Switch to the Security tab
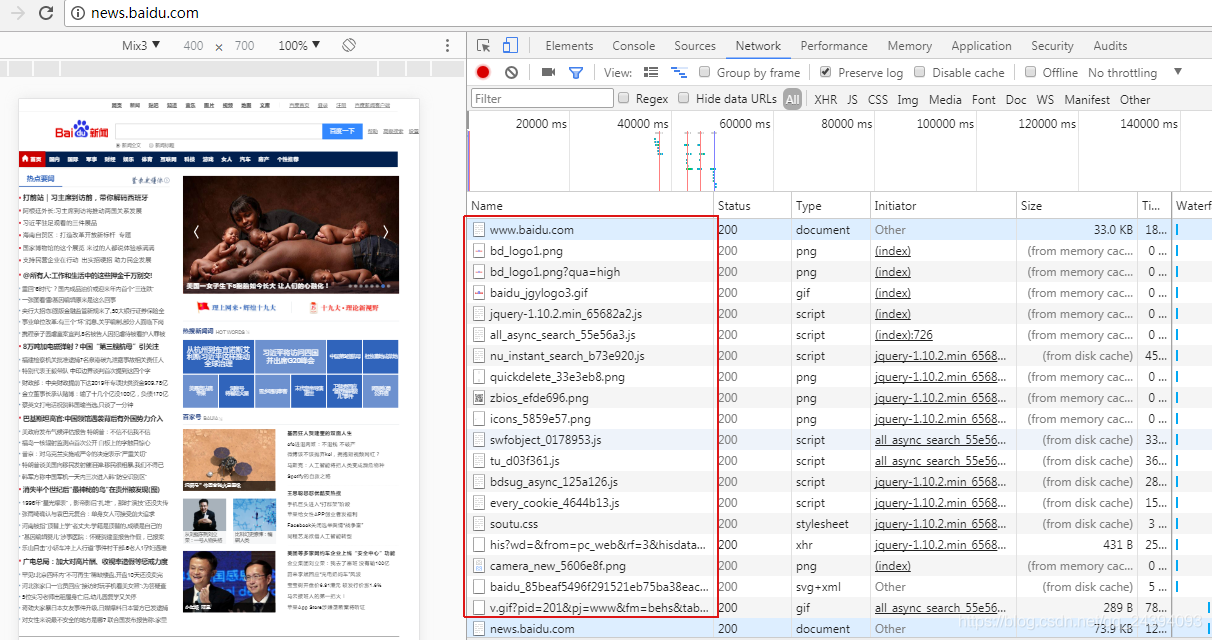 pyautogui.click(x=1052, y=46)
